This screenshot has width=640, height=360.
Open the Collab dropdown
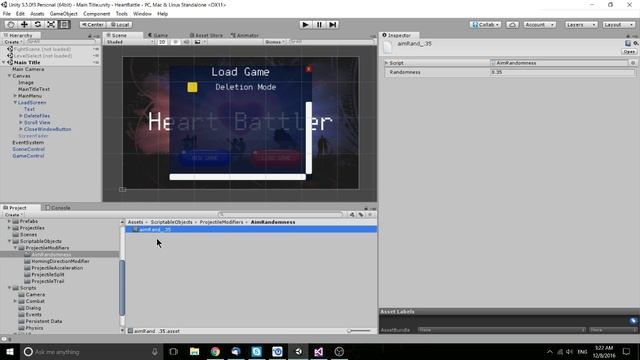click(x=485, y=25)
